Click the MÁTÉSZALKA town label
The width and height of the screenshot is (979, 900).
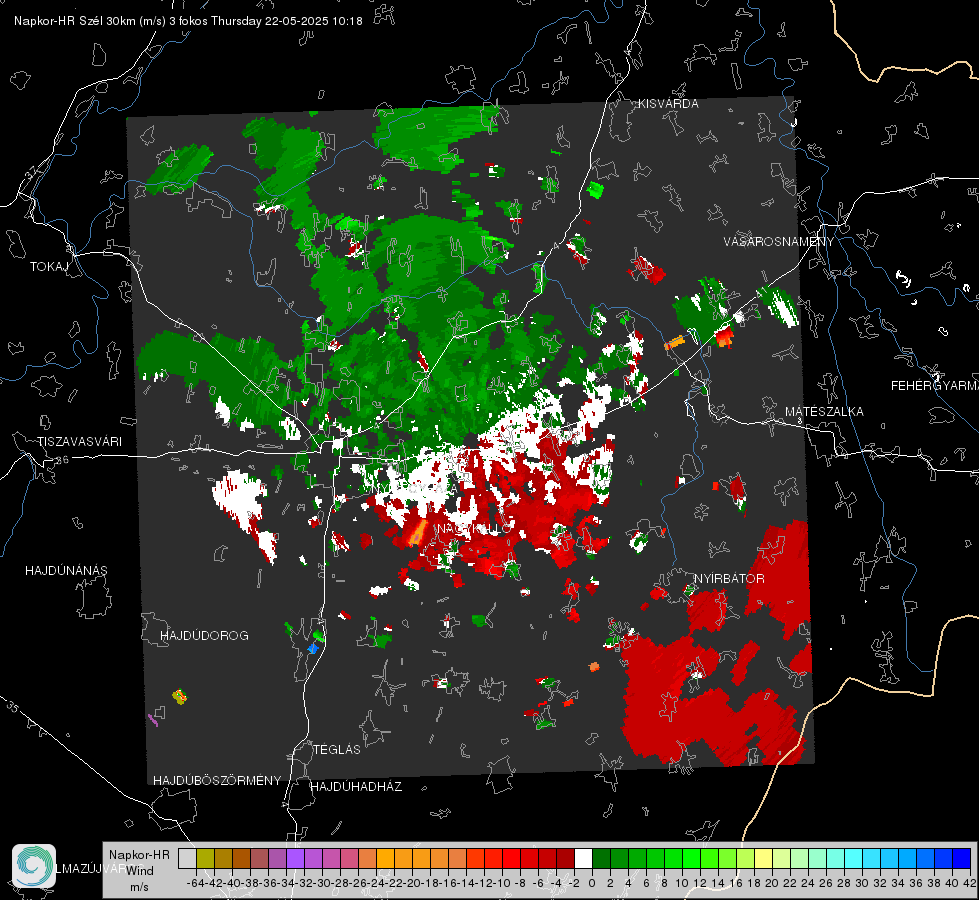click(x=824, y=412)
